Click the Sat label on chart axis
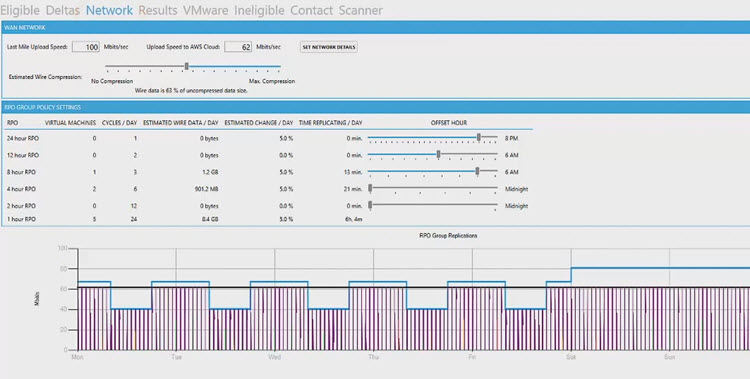Image resolution: width=750 pixels, height=379 pixels. pyautogui.click(x=571, y=357)
